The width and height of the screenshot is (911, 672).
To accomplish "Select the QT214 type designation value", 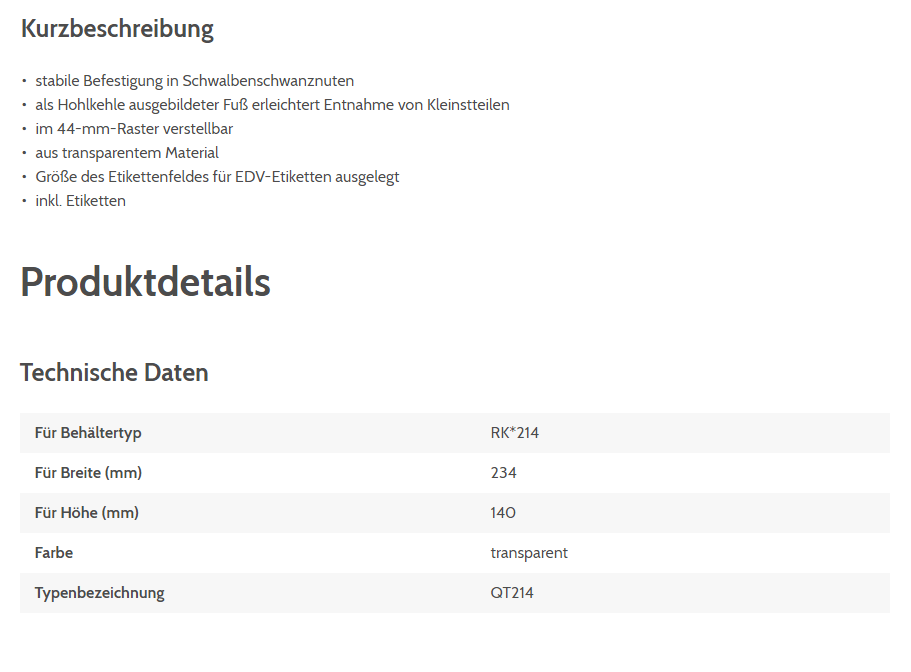I will [x=512, y=593].
